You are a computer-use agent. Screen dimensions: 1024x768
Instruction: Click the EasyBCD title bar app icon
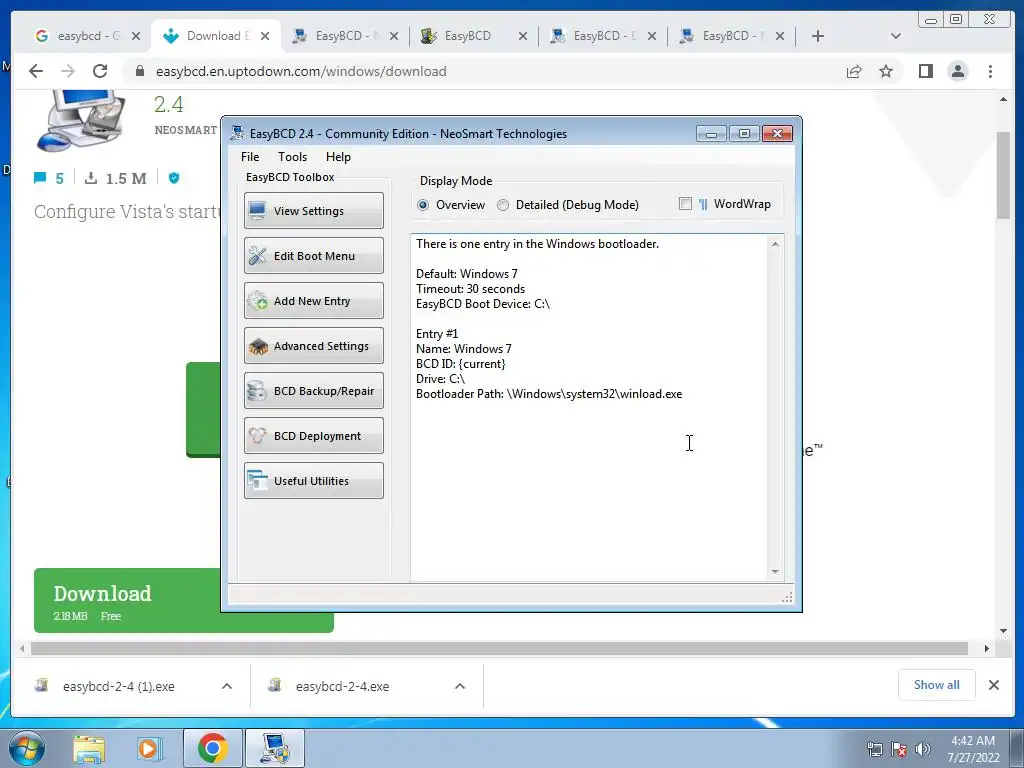237,133
